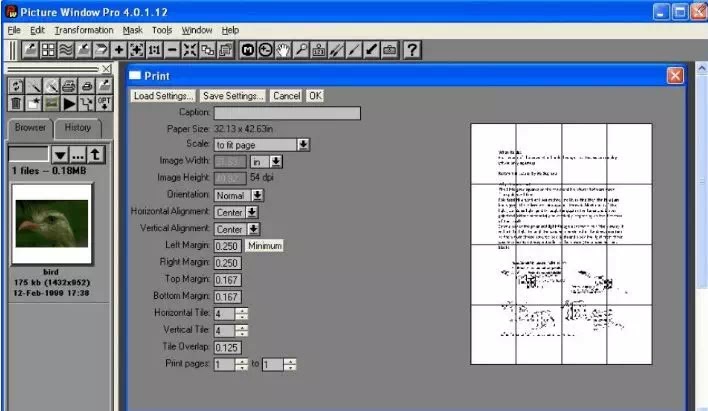
Task: Open the Mask menu
Action: click(132, 30)
